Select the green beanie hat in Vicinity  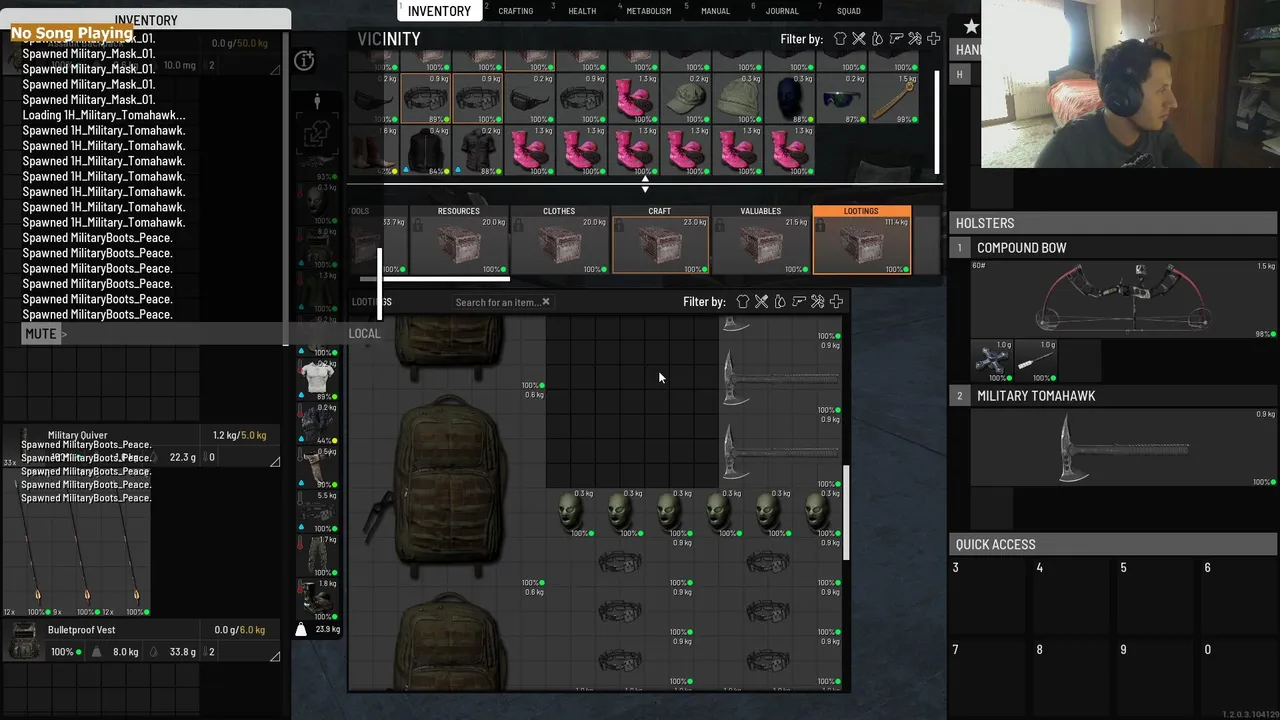[x=738, y=99]
